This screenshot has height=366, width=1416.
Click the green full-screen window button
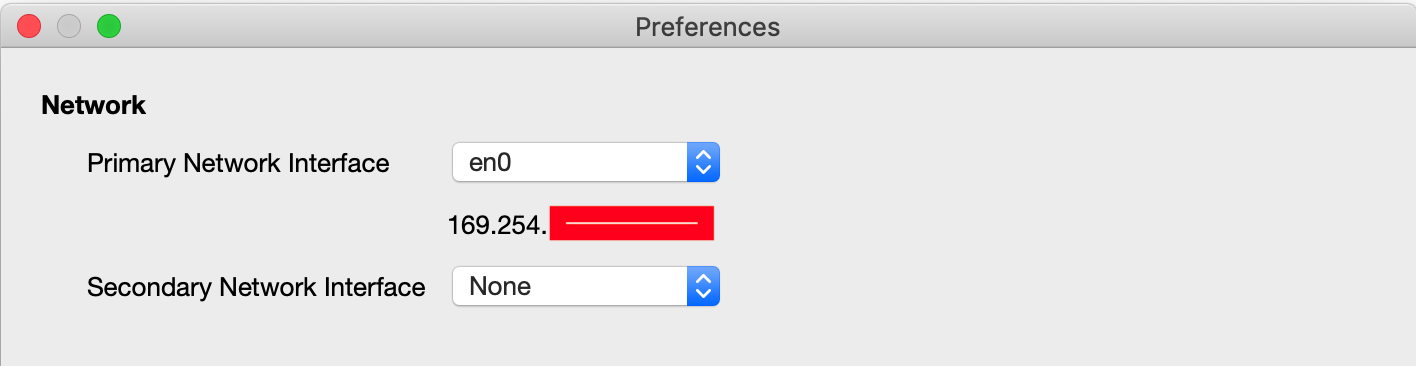pyautogui.click(x=108, y=26)
